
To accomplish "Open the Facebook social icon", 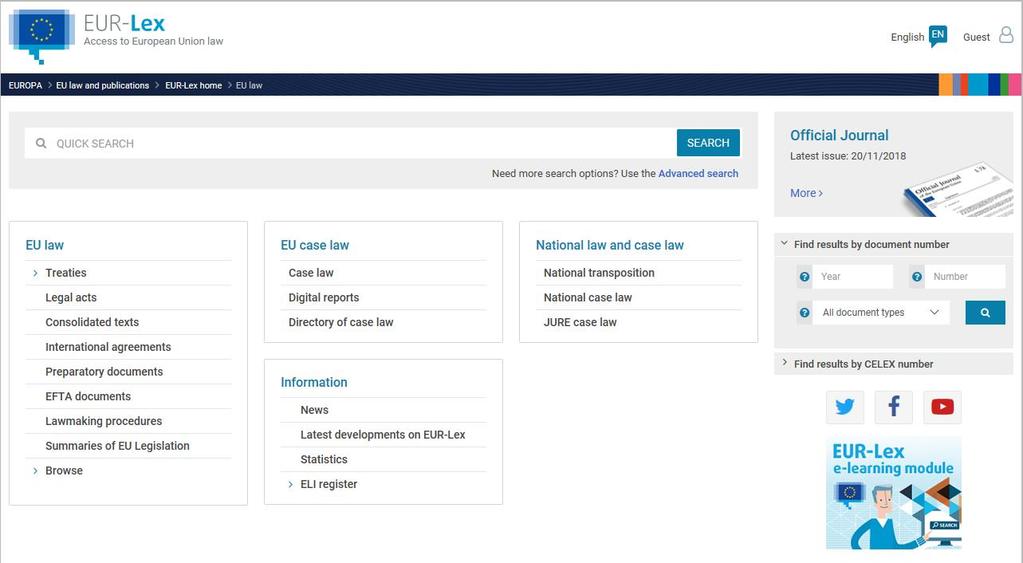I will click(x=894, y=407).
